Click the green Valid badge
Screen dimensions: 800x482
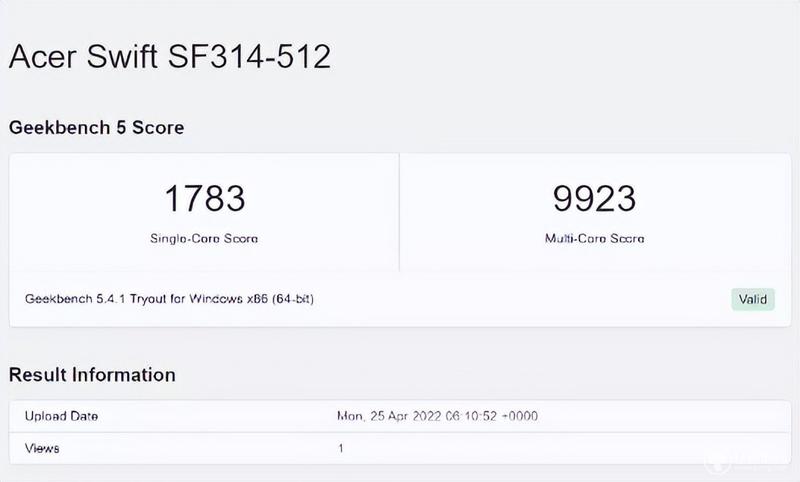[x=753, y=299]
